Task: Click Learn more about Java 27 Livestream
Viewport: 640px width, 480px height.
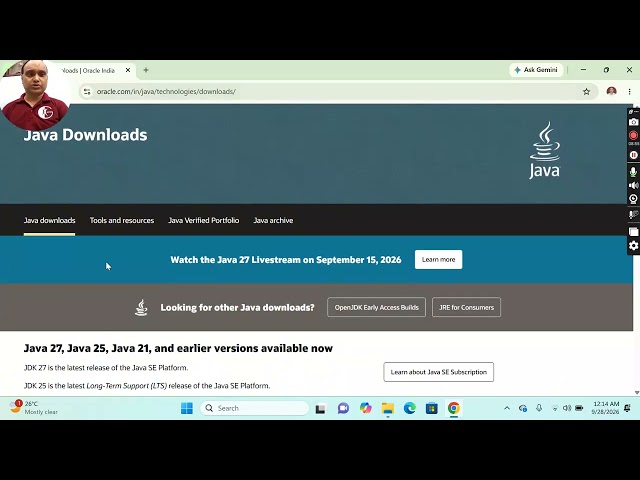Action: tap(438, 260)
